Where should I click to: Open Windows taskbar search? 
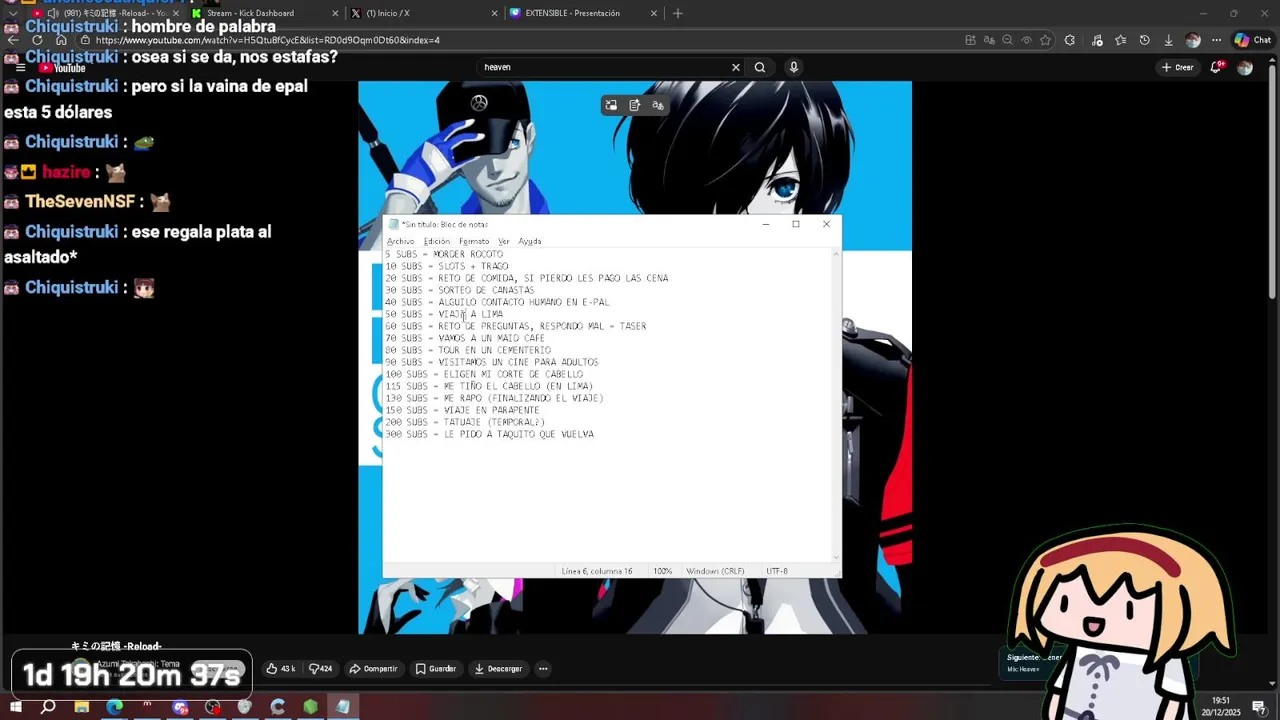[x=48, y=707]
